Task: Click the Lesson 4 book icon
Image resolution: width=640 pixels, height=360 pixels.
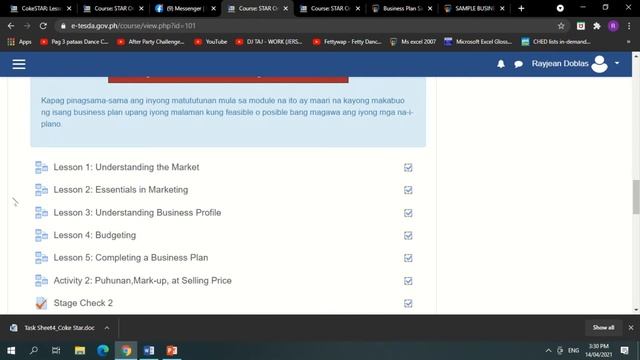Action: click(x=41, y=235)
